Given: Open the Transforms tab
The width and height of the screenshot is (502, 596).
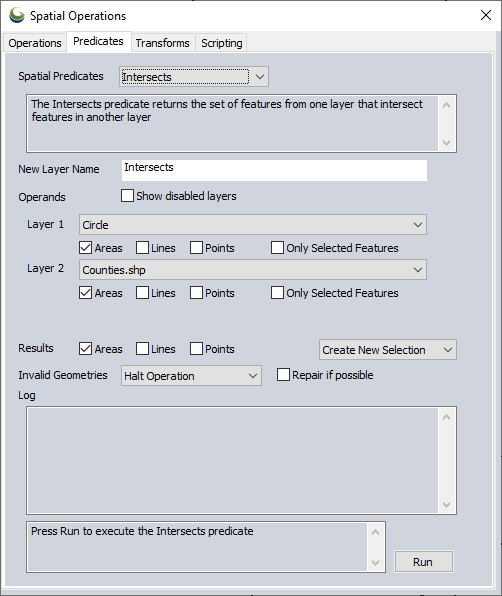Looking at the screenshot, I should [x=163, y=43].
